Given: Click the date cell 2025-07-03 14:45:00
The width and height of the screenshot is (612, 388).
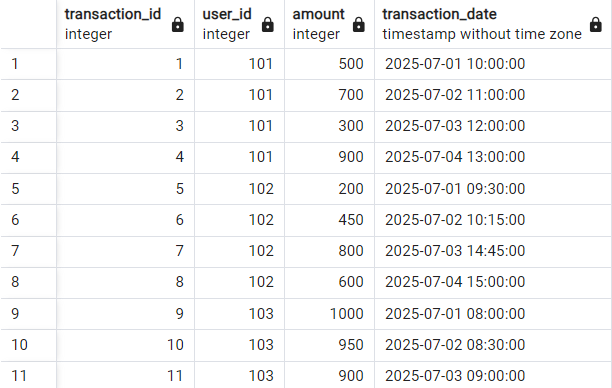Looking at the screenshot, I should click(493, 251).
